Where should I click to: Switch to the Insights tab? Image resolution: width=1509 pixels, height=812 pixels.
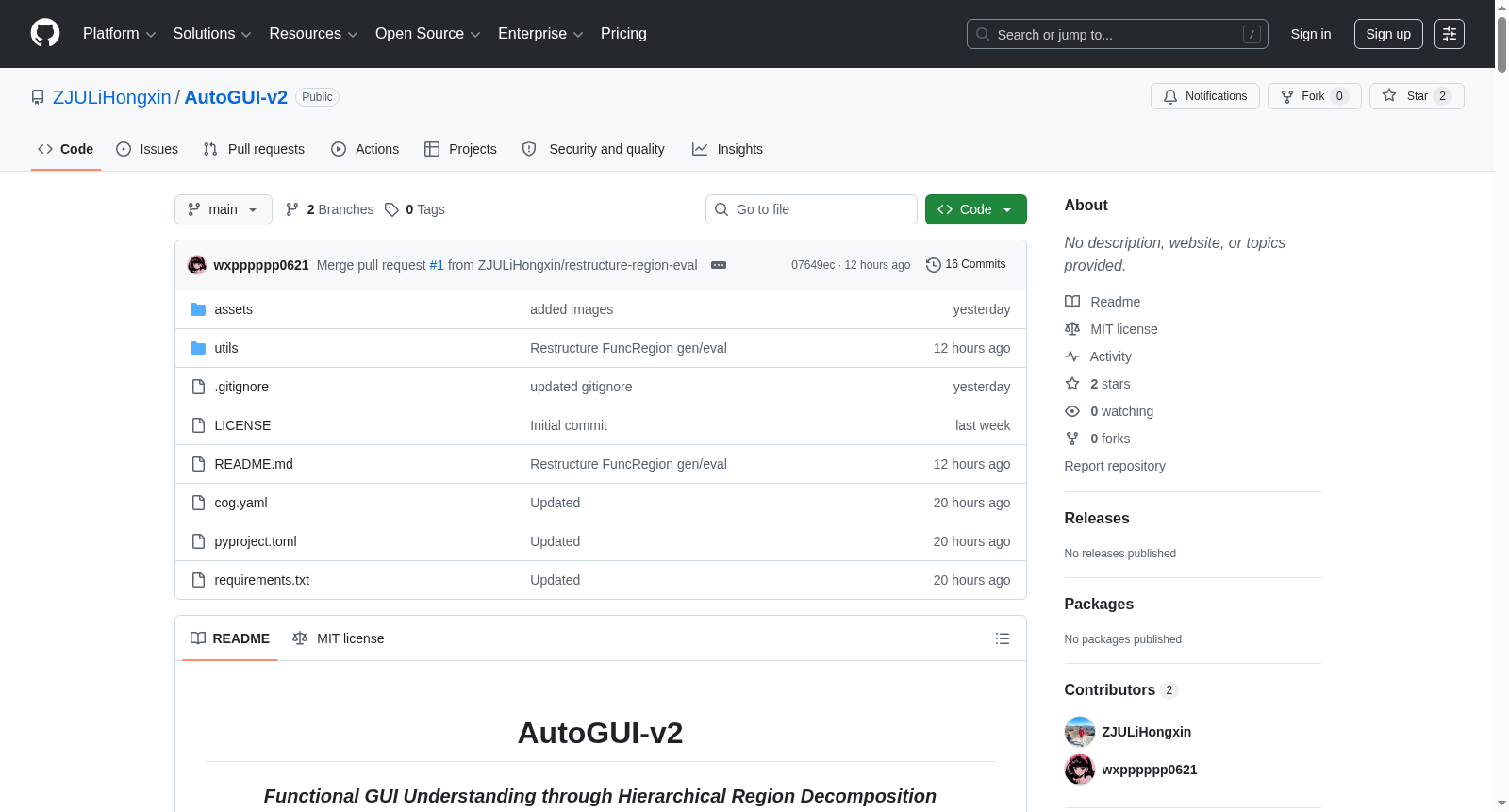click(727, 149)
